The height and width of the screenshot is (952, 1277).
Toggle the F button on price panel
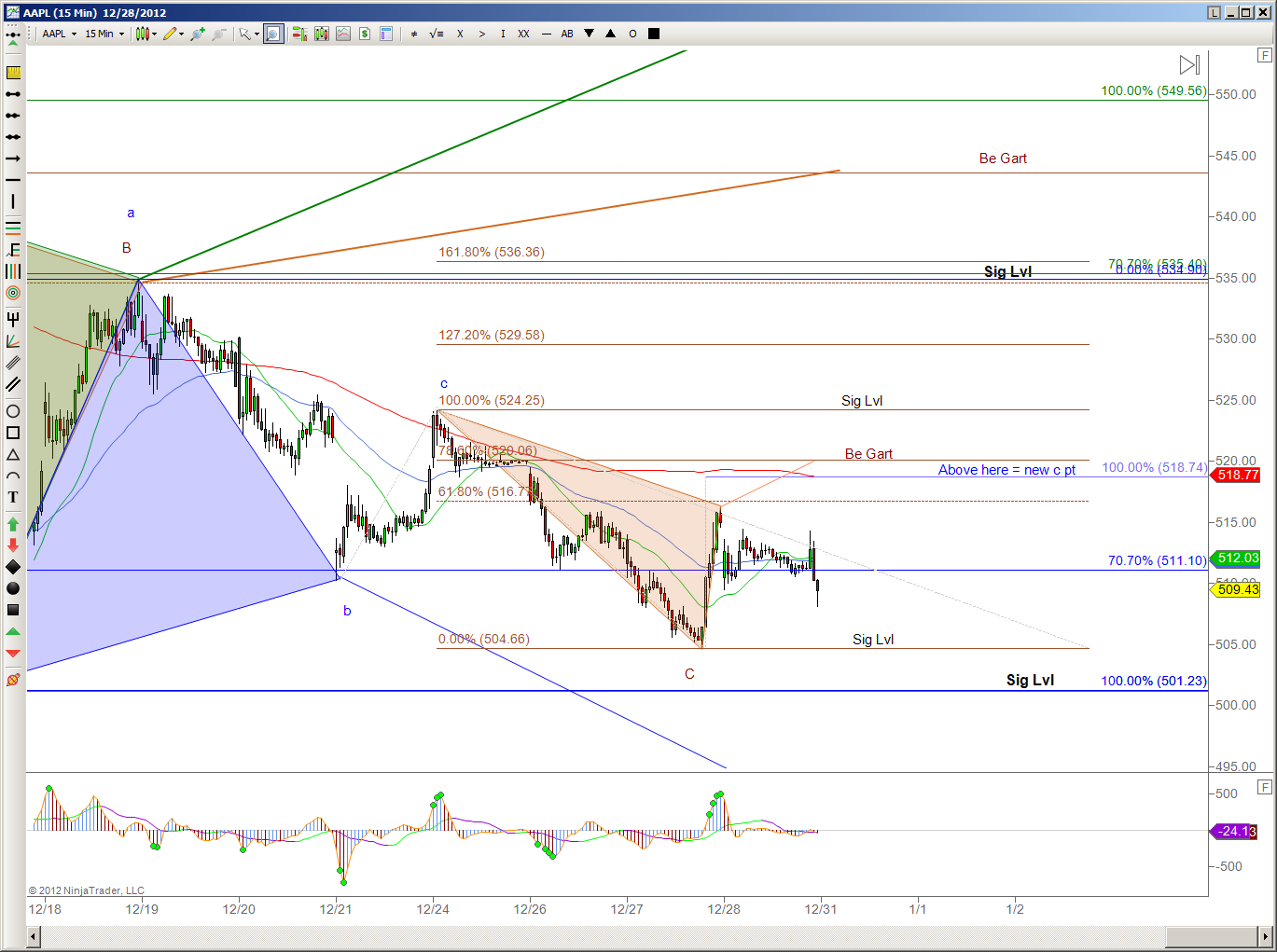point(1265,56)
